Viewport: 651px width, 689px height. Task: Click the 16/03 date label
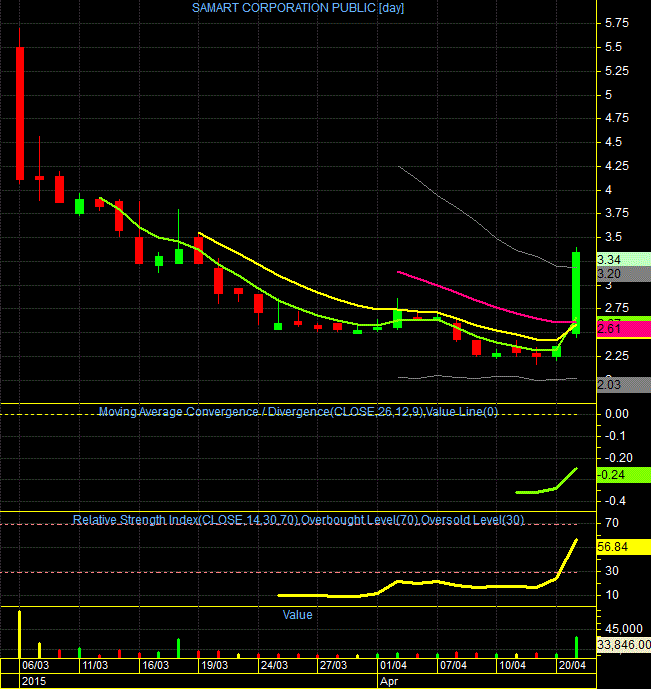(x=155, y=665)
